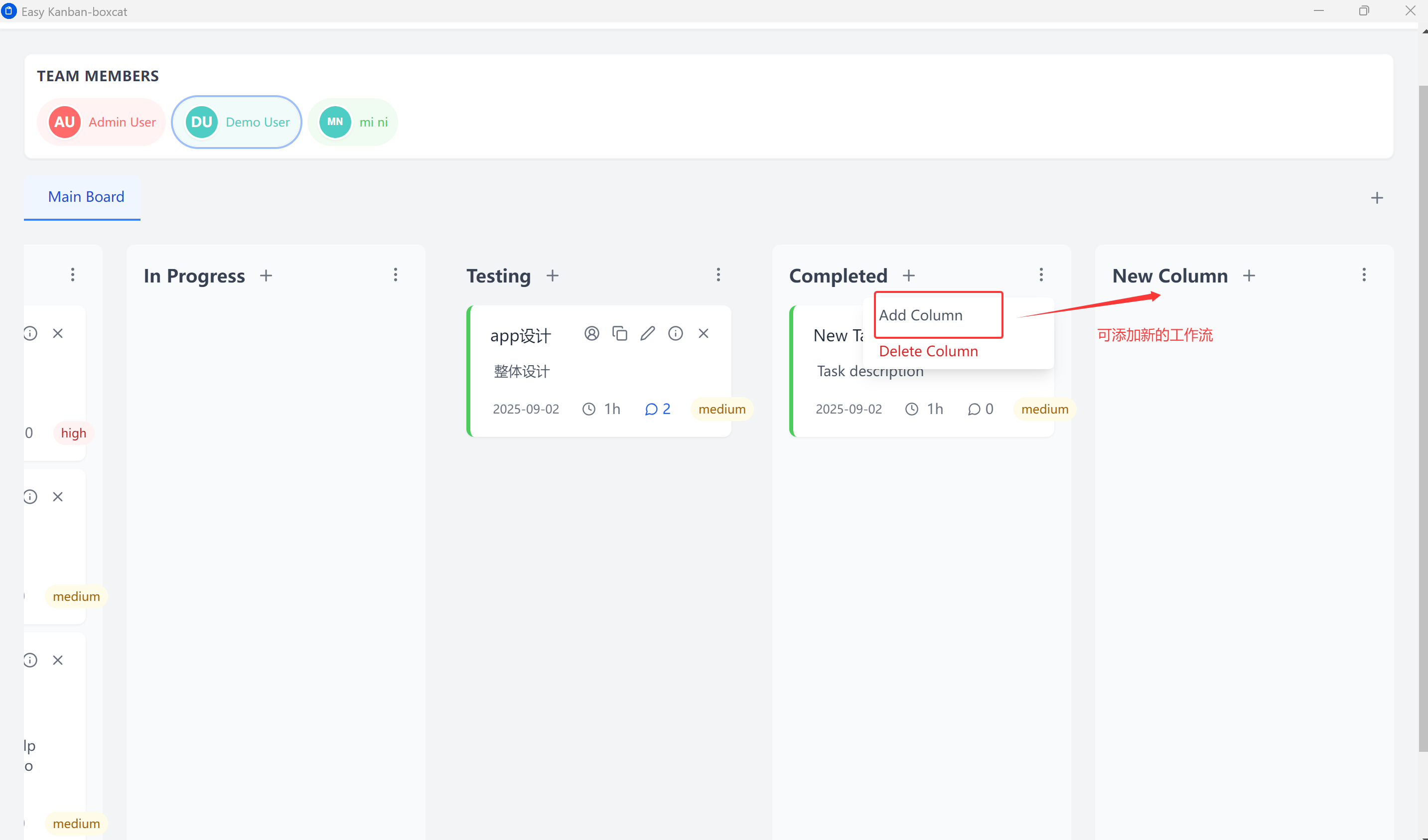Open In Progress column options menu
1428x840 pixels.
pos(396,275)
